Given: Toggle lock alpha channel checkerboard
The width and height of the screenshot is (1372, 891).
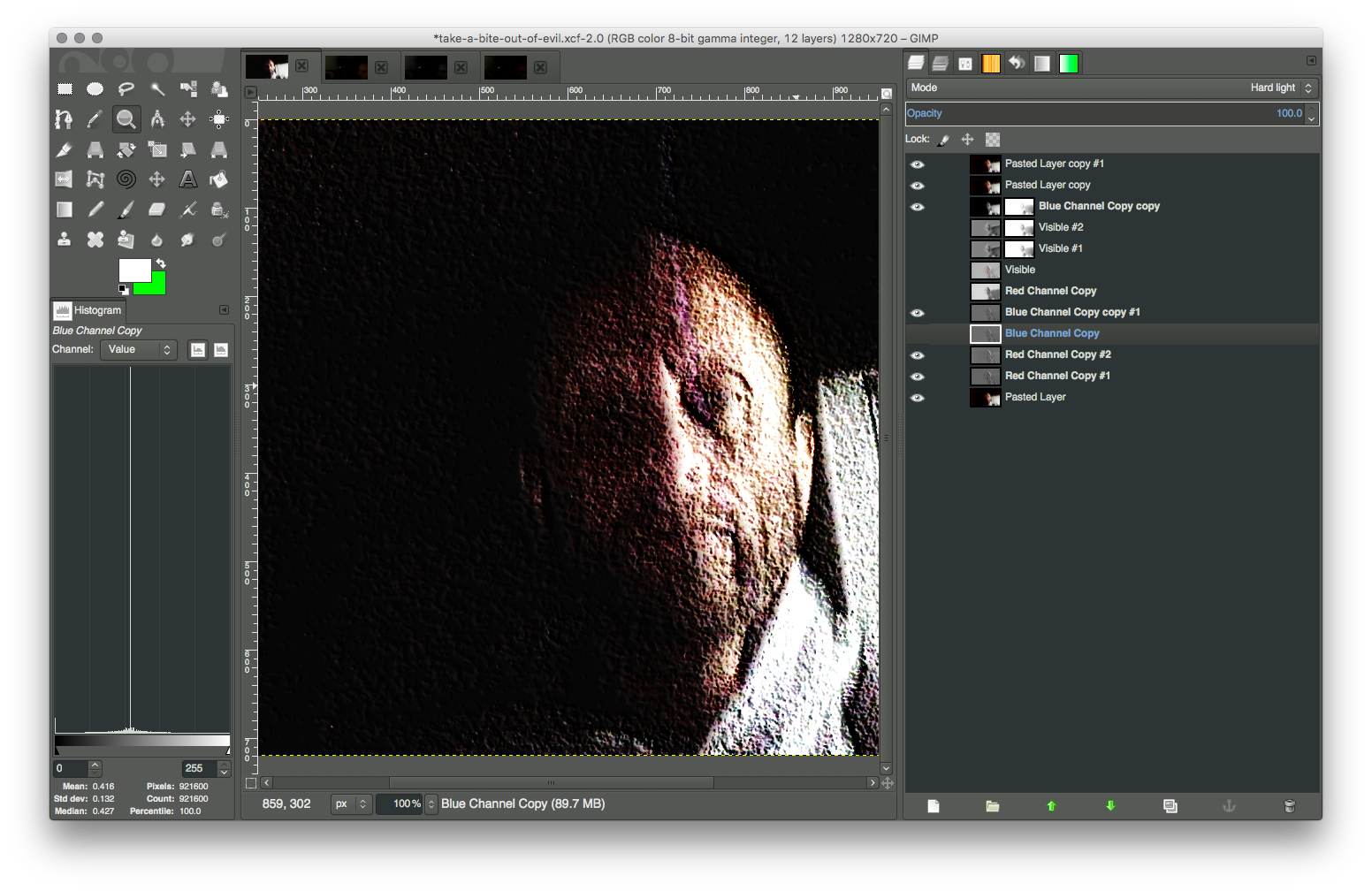Looking at the screenshot, I should 993,140.
